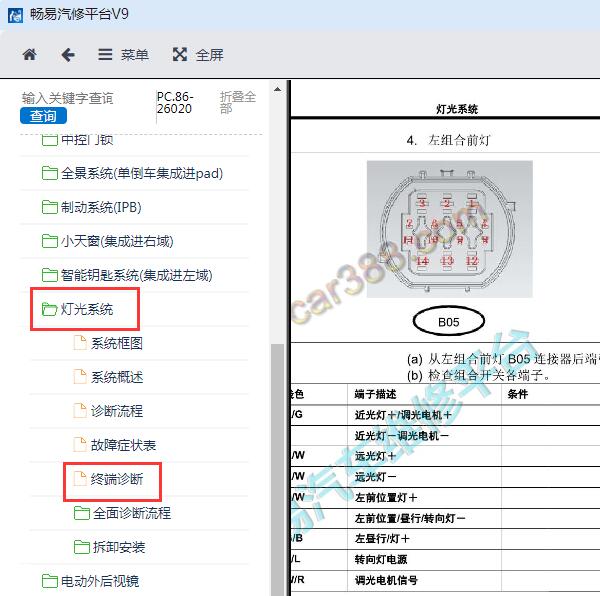Image resolution: width=600 pixels, height=596 pixels.
Task: Select the 转向灯电源 cell
Action: pyautogui.click(x=424, y=560)
